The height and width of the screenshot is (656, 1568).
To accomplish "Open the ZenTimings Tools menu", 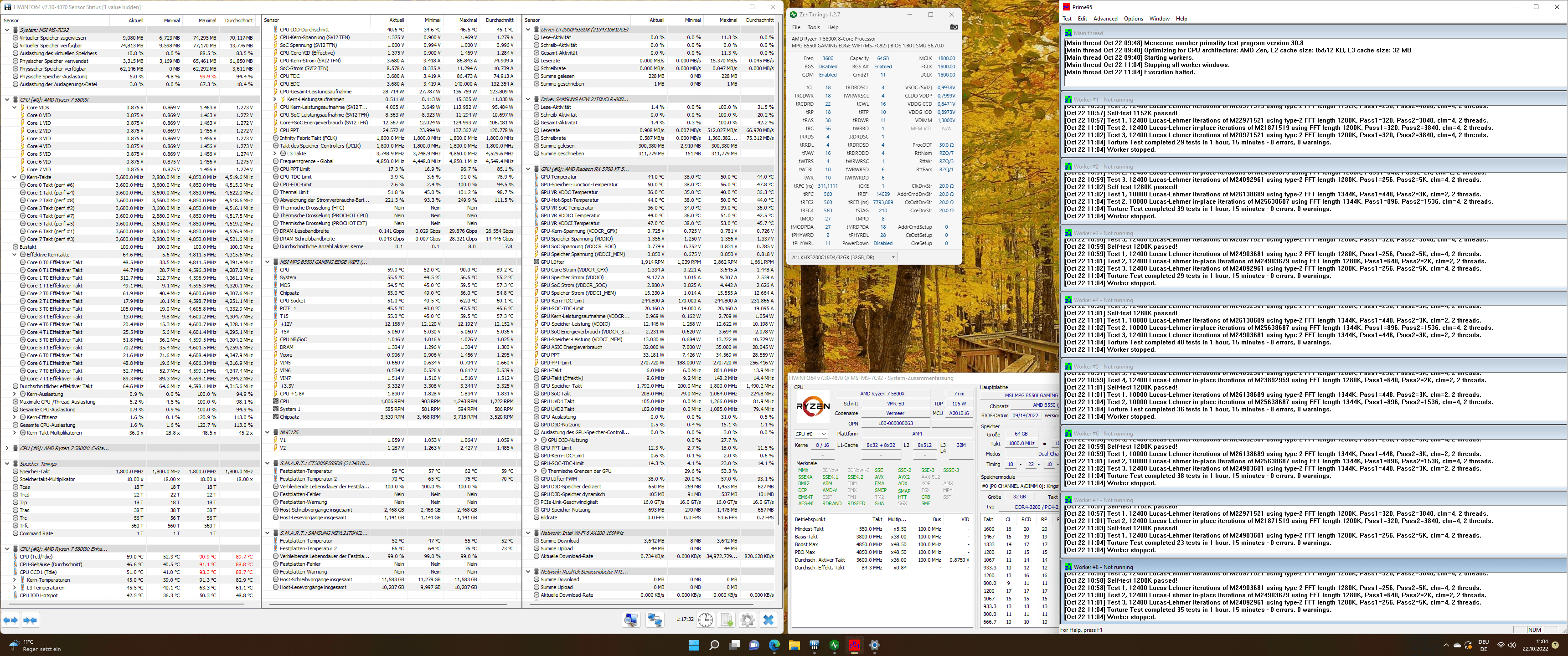I will point(814,27).
